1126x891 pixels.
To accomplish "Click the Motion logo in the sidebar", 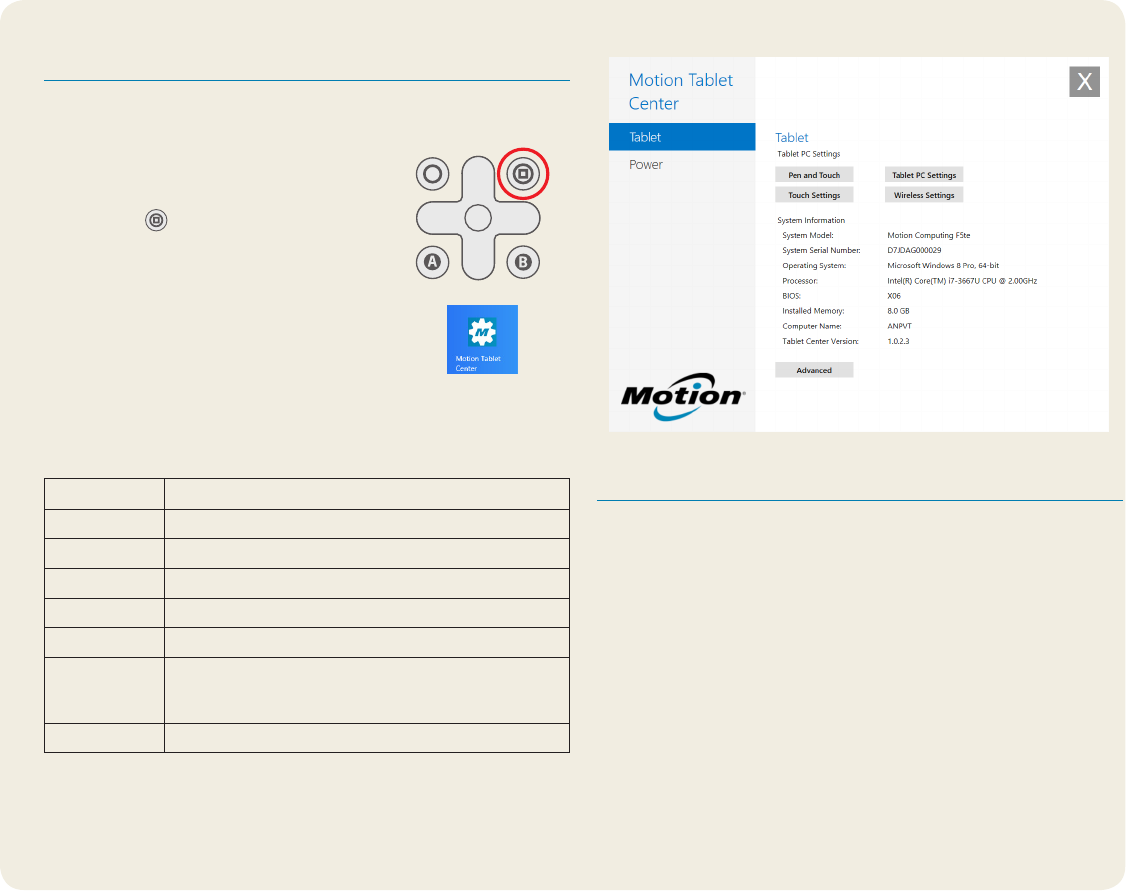I will tap(683, 396).
